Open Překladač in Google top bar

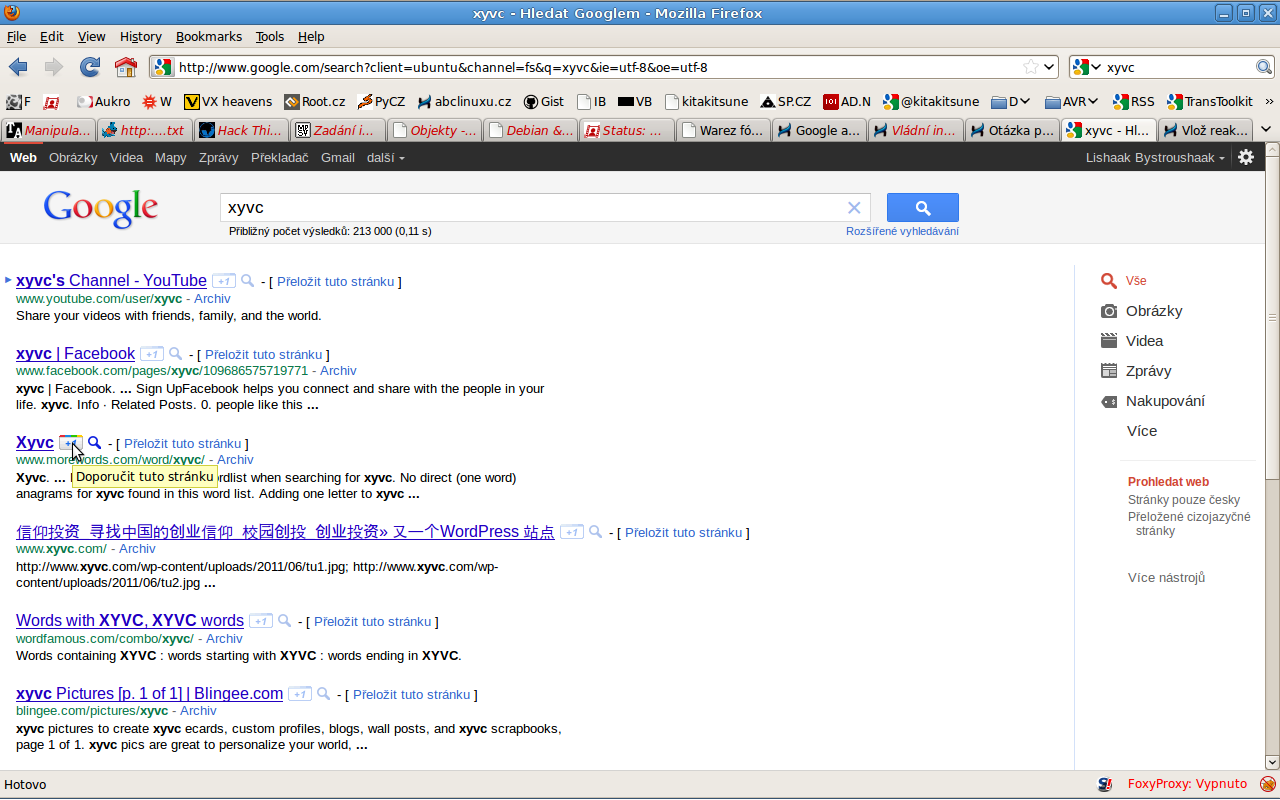click(280, 157)
